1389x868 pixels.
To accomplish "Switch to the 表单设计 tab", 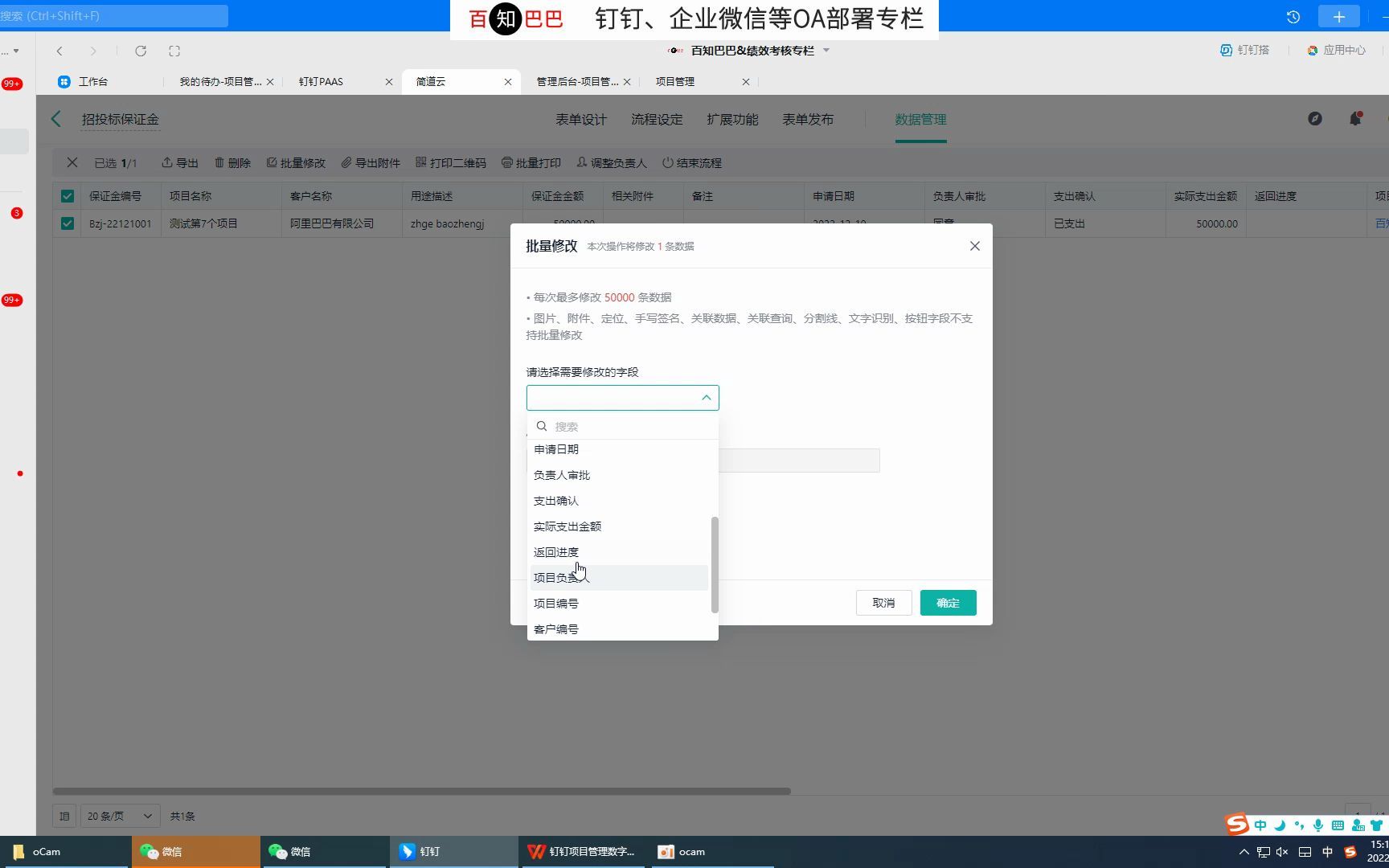I will click(581, 119).
